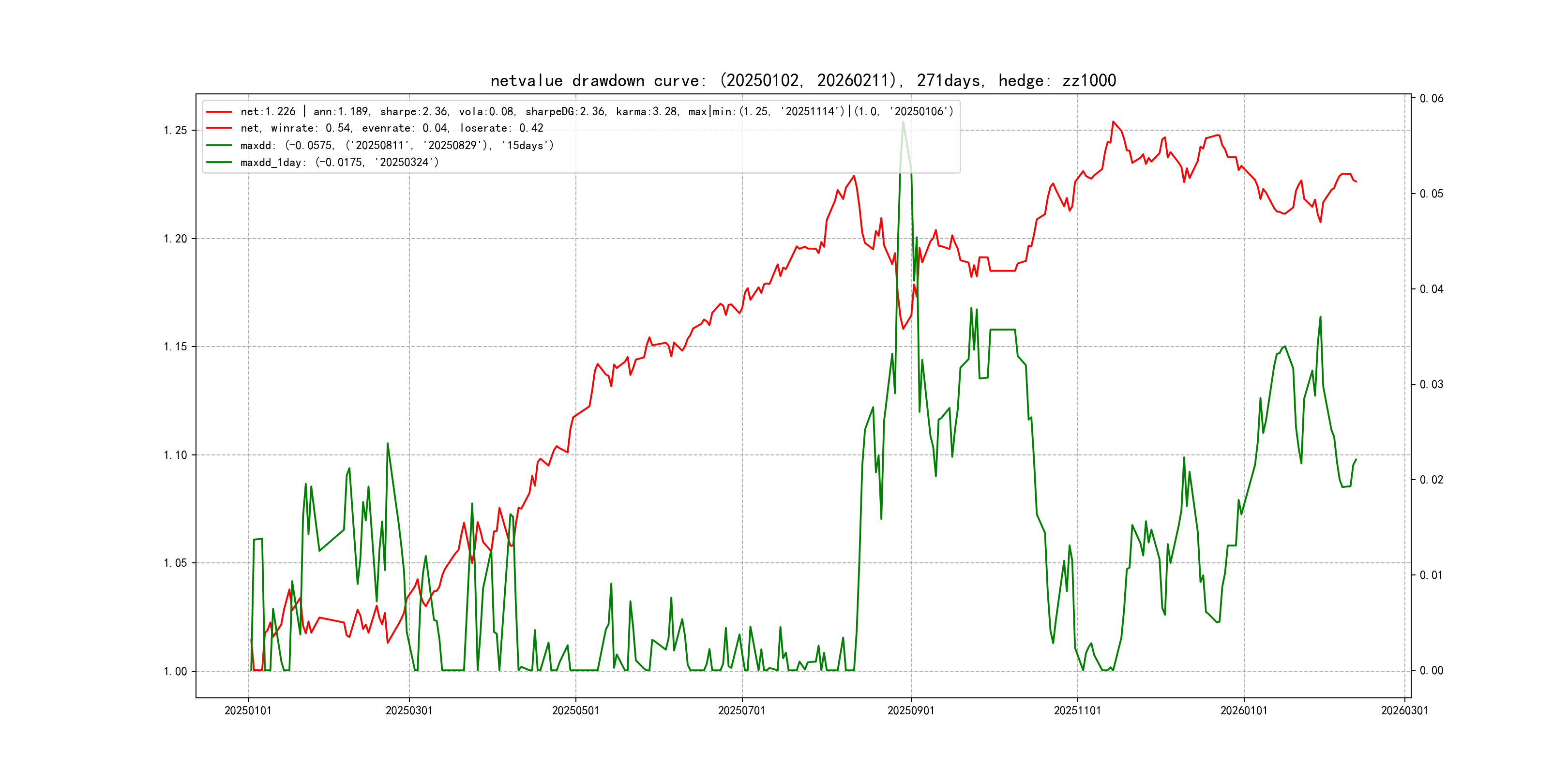
Task: Click the chart title text
Action: pos(803,80)
